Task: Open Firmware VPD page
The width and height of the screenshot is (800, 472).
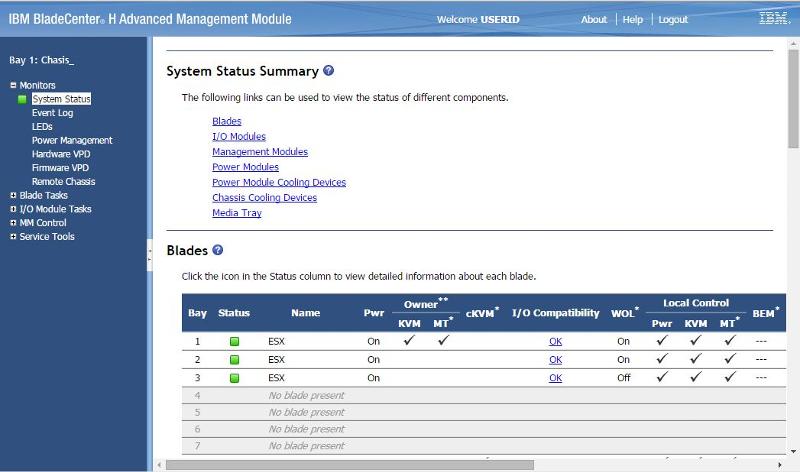Action: [x=60, y=168]
